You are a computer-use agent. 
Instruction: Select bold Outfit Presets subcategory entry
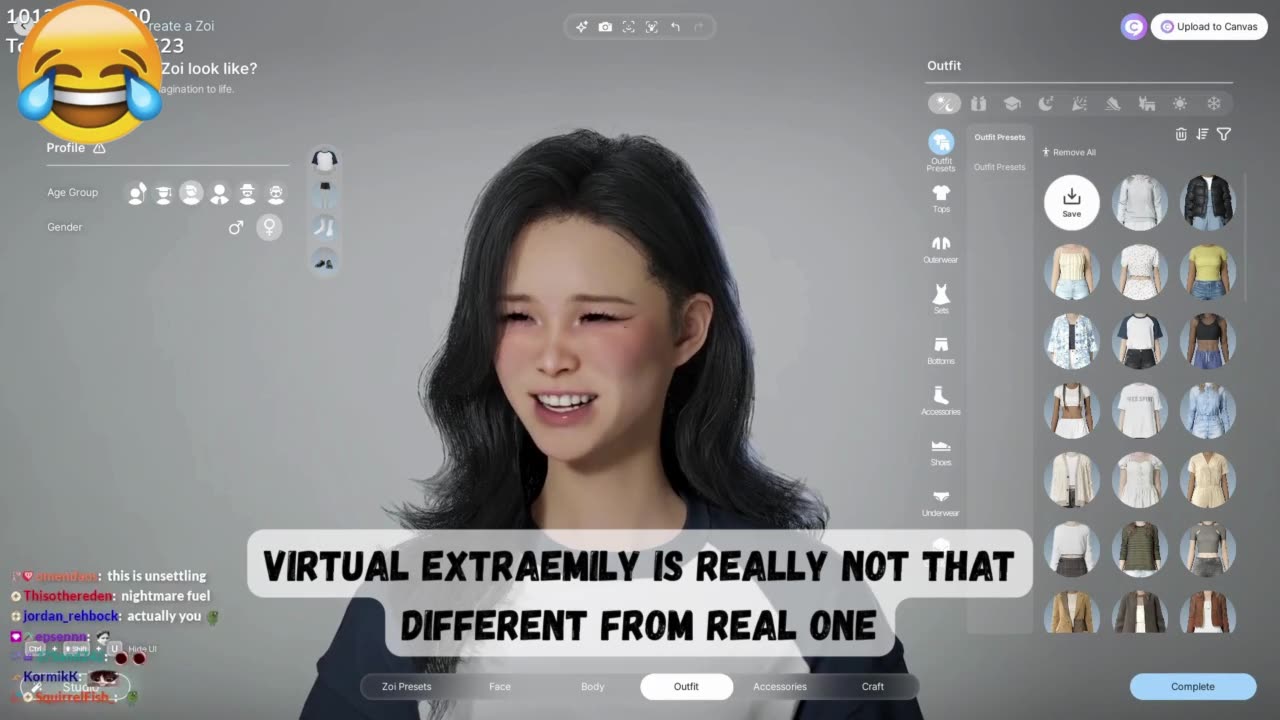[x=1000, y=137]
